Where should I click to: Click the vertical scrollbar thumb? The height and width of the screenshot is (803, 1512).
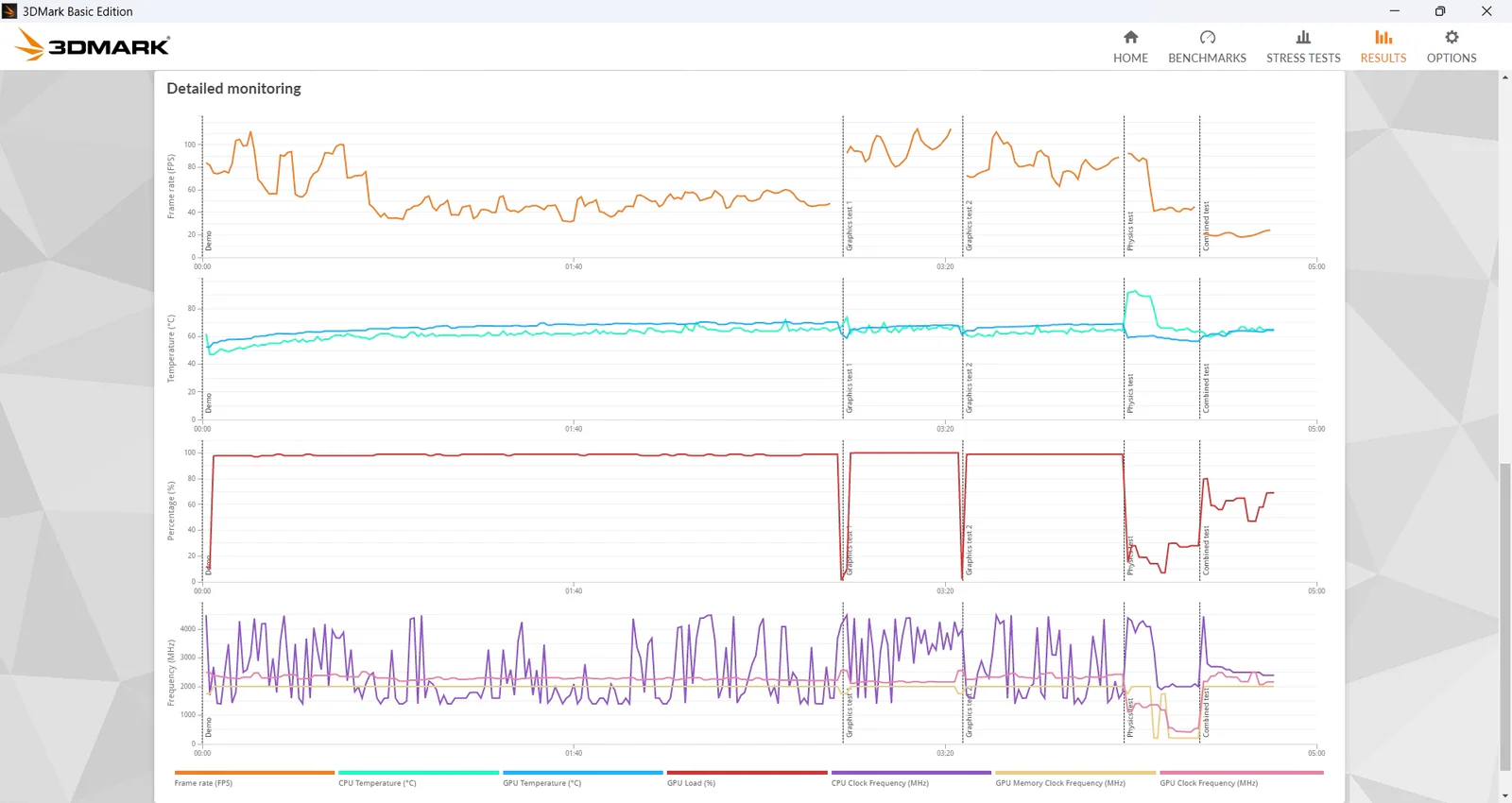pos(1504,616)
